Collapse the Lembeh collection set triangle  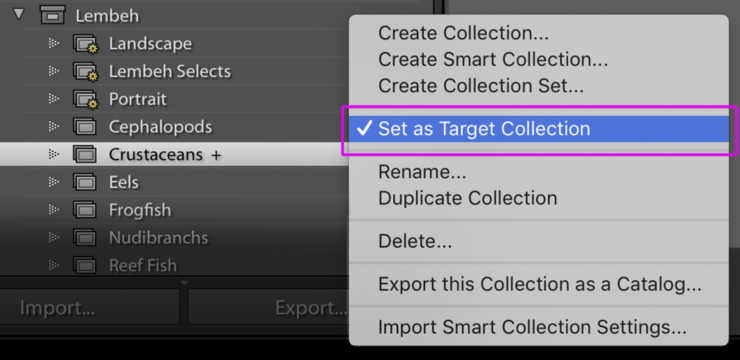point(19,14)
